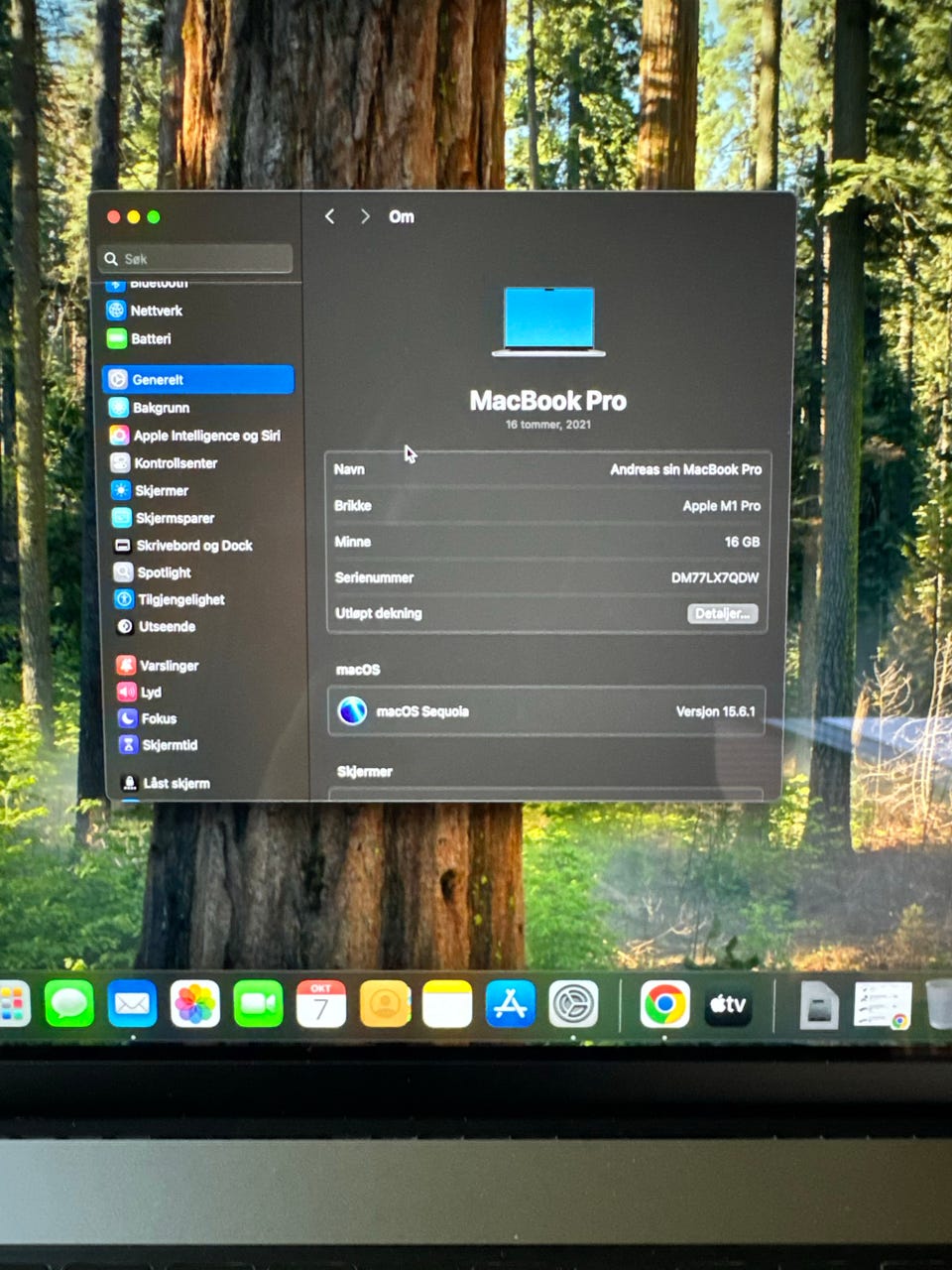Click the Versjon 15.6.1 text
This screenshot has width=952, height=1270.
tap(716, 711)
